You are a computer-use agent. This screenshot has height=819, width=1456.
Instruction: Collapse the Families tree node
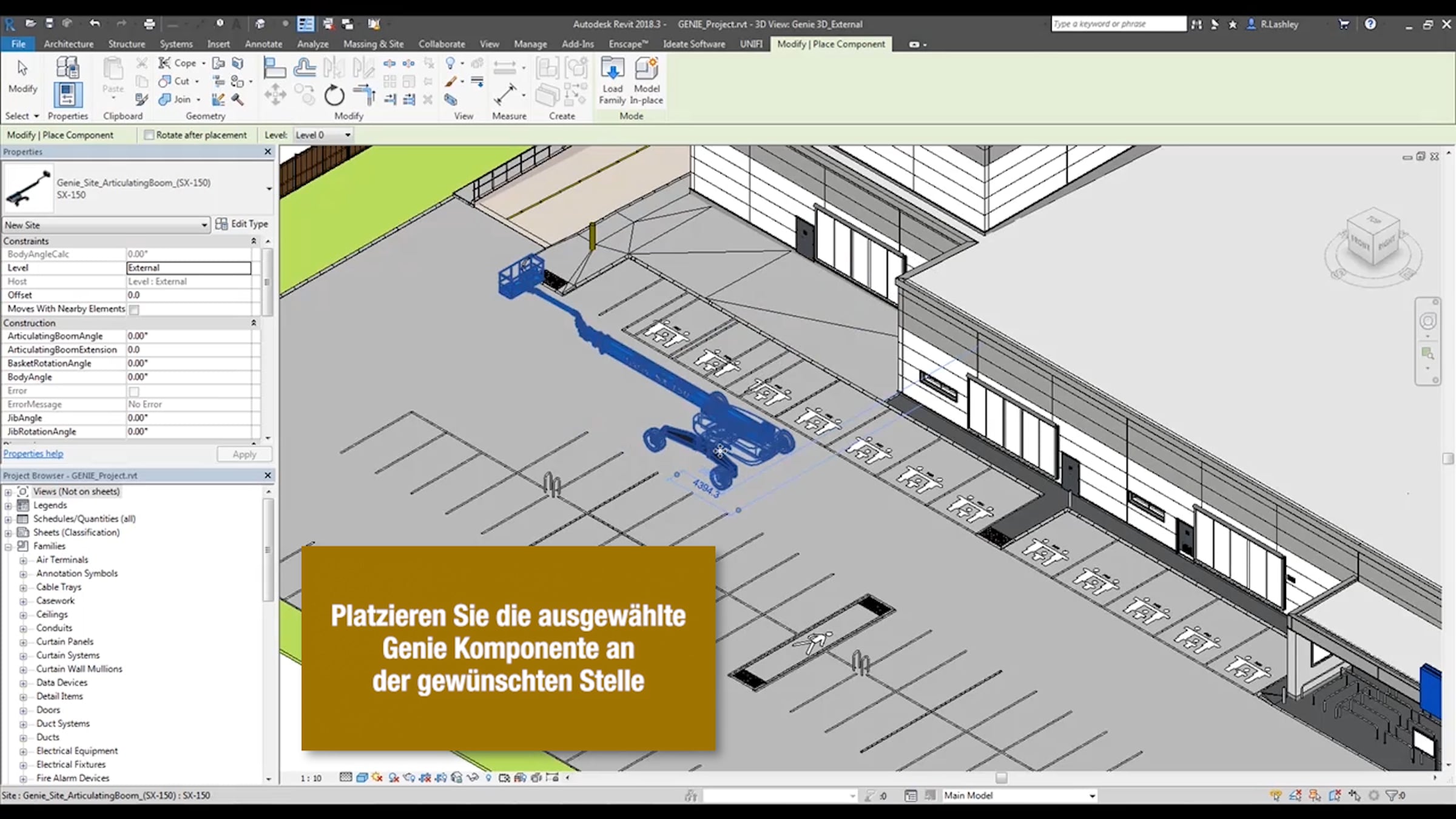tap(8, 547)
